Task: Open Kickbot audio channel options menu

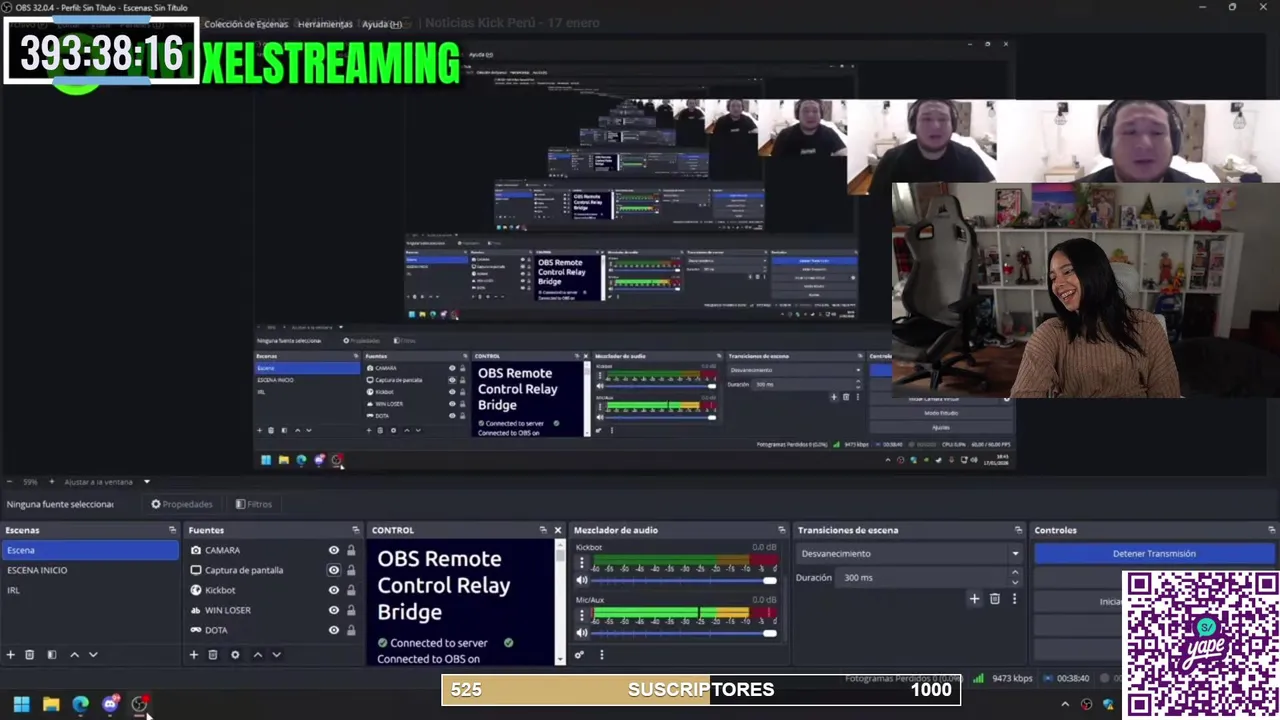Action: pos(581,563)
